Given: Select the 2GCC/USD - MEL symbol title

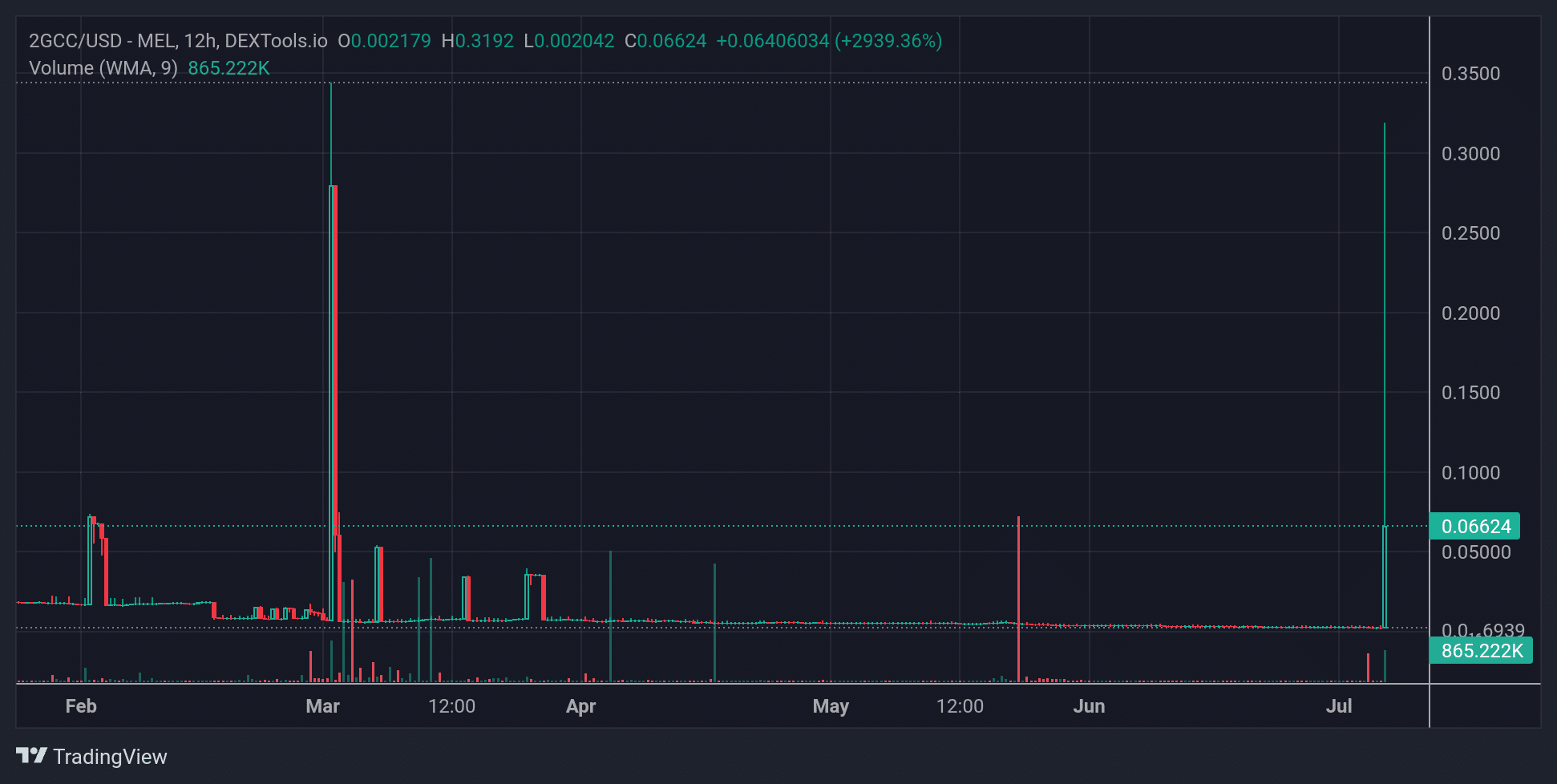Looking at the screenshot, I should coord(101,41).
